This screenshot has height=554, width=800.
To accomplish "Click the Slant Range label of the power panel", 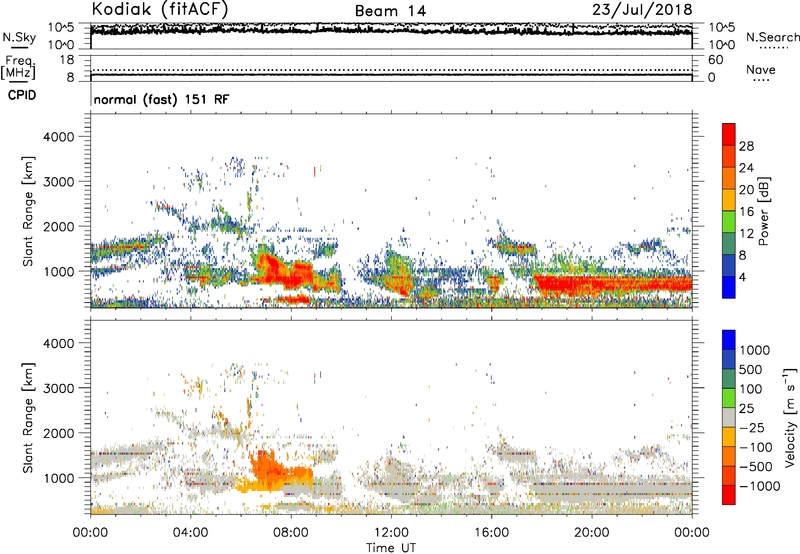I will 28,211.
